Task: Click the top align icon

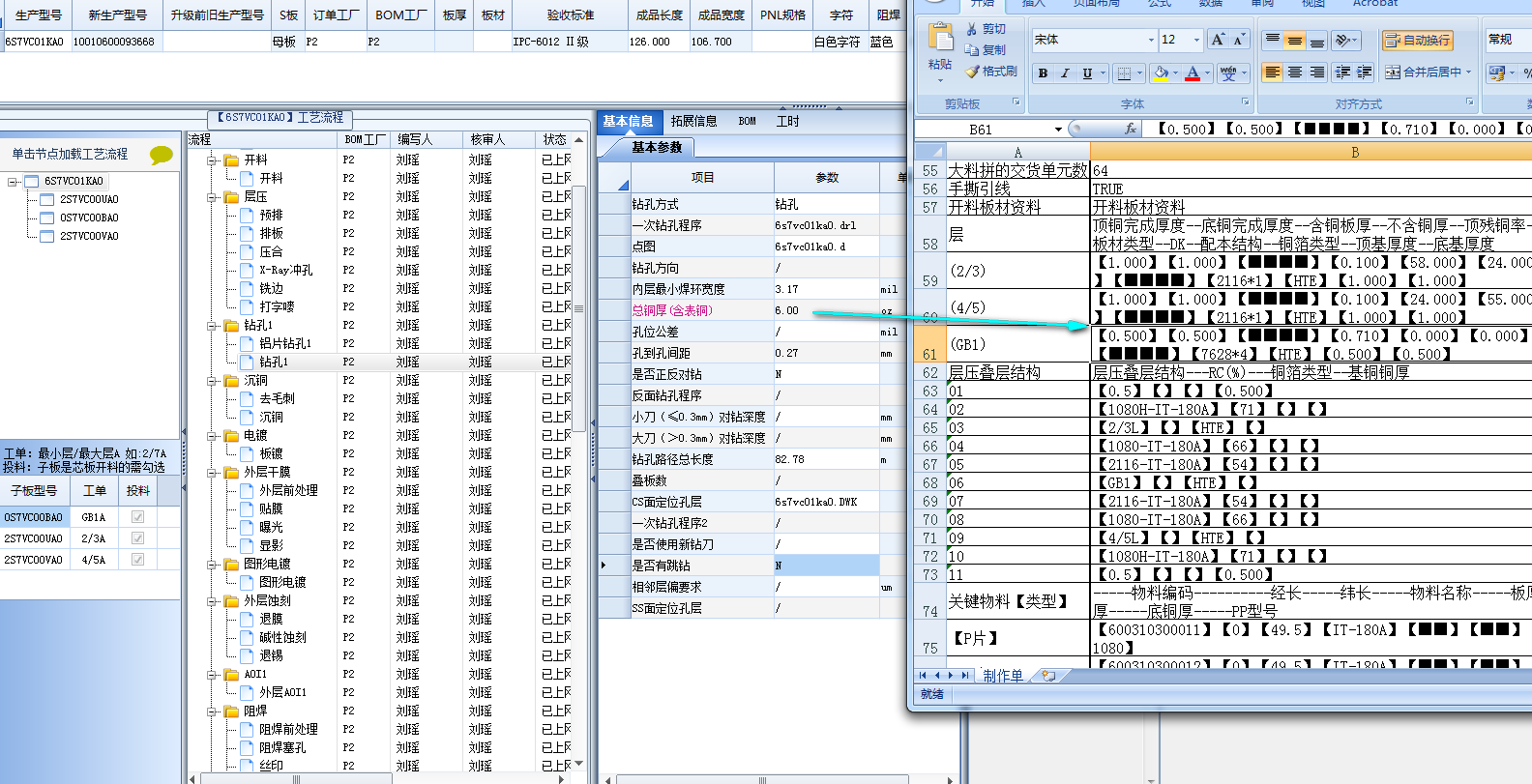Action: click(x=1273, y=40)
